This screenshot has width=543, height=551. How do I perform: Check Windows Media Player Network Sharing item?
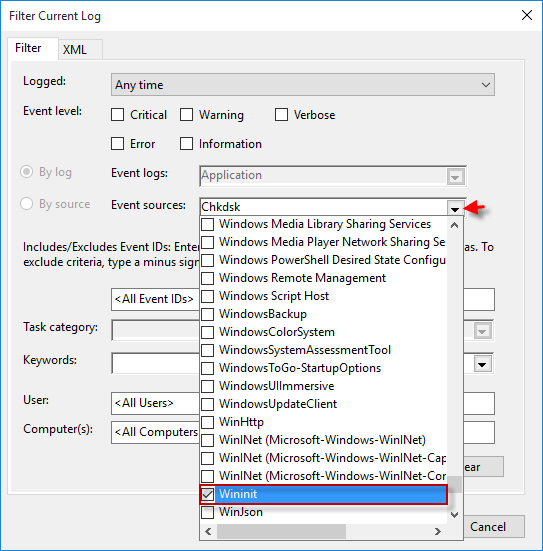click(x=208, y=242)
